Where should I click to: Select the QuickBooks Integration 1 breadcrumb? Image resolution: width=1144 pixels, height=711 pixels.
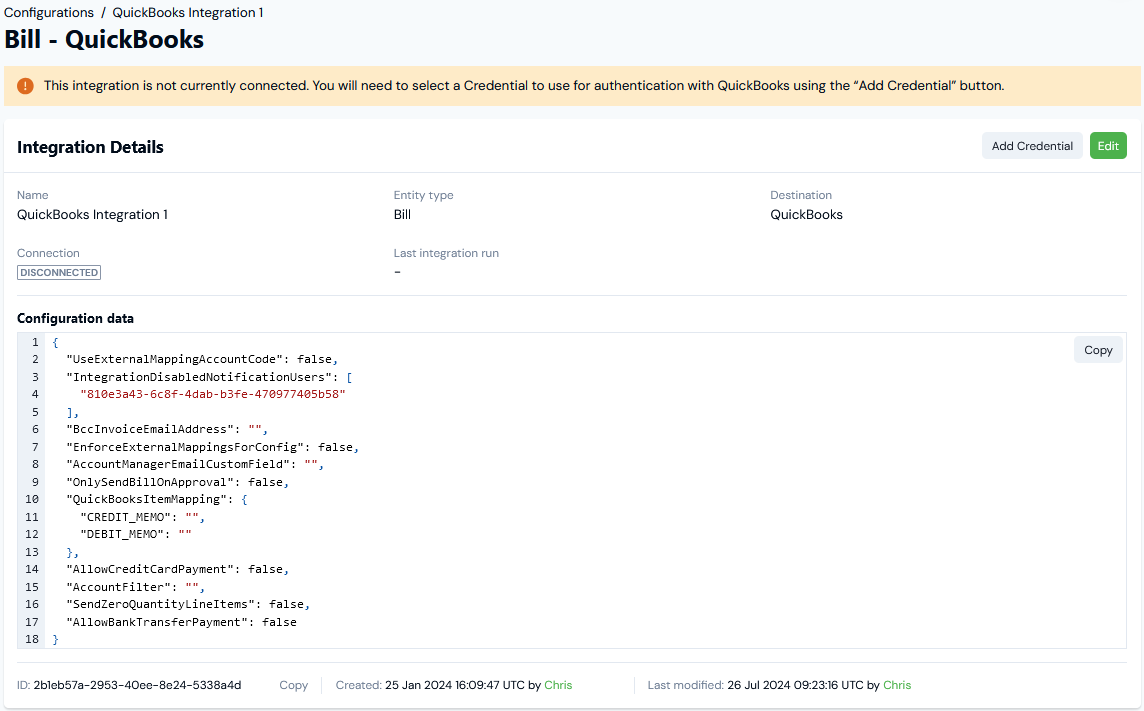(x=187, y=12)
